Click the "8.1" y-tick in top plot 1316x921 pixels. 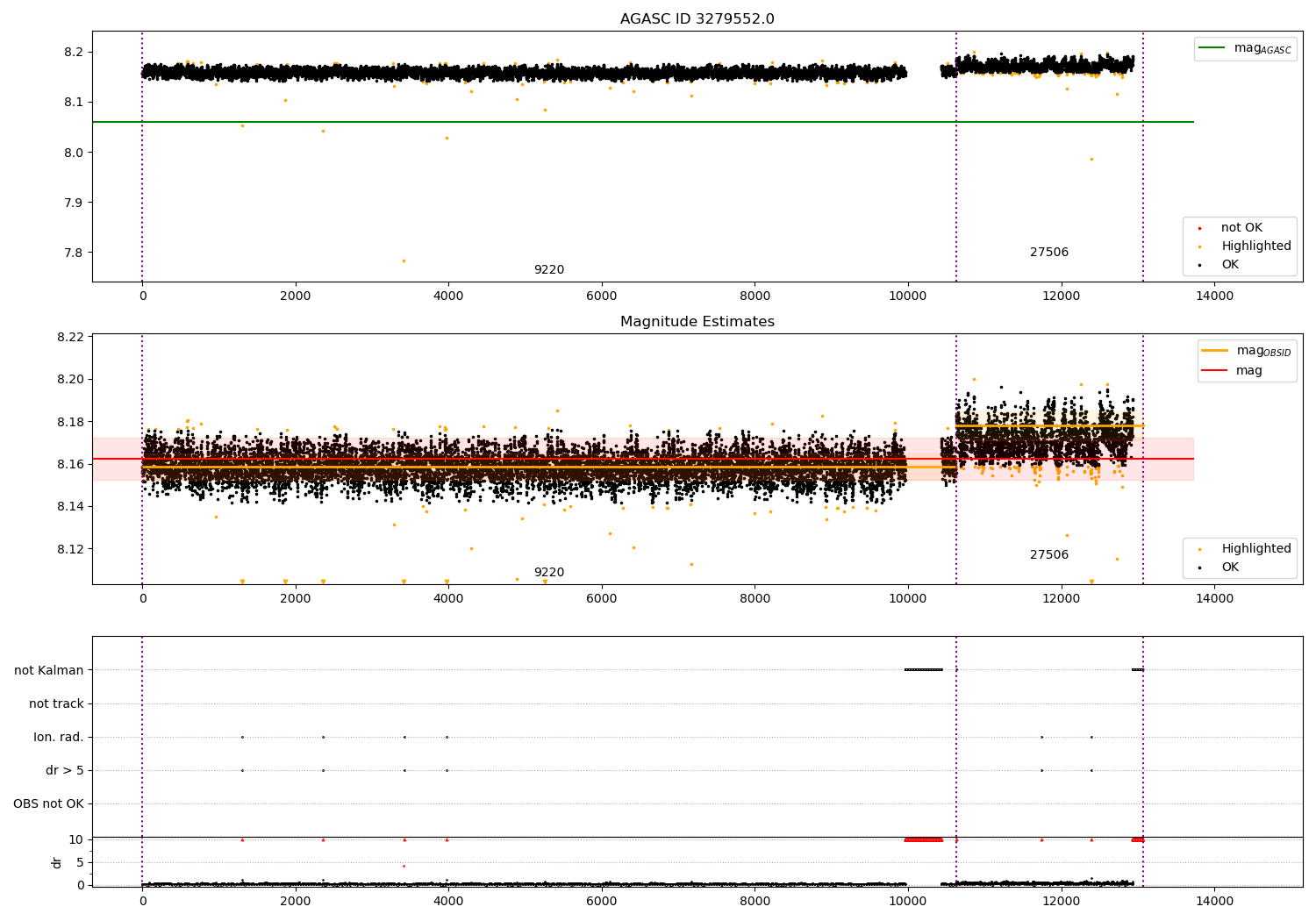[74, 103]
